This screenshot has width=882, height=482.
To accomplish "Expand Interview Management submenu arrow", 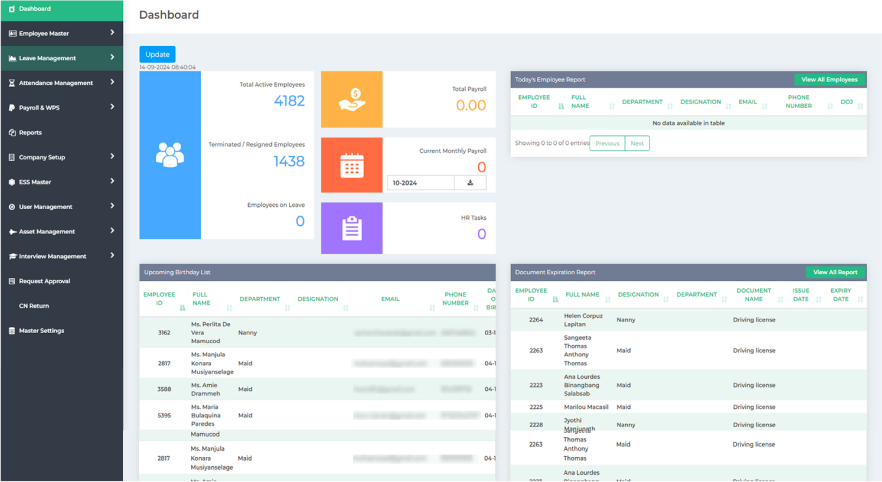I will [x=112, y=255].
